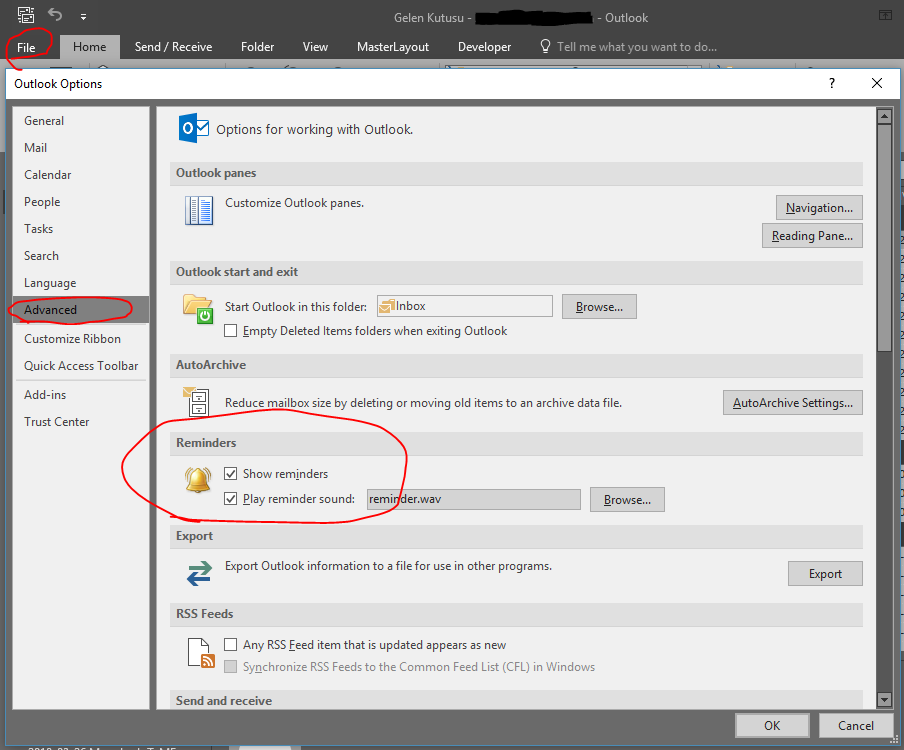Disable Play reminder sound checkbox
This screenshot has height=750, width=904.
click(x=231, y=499)
